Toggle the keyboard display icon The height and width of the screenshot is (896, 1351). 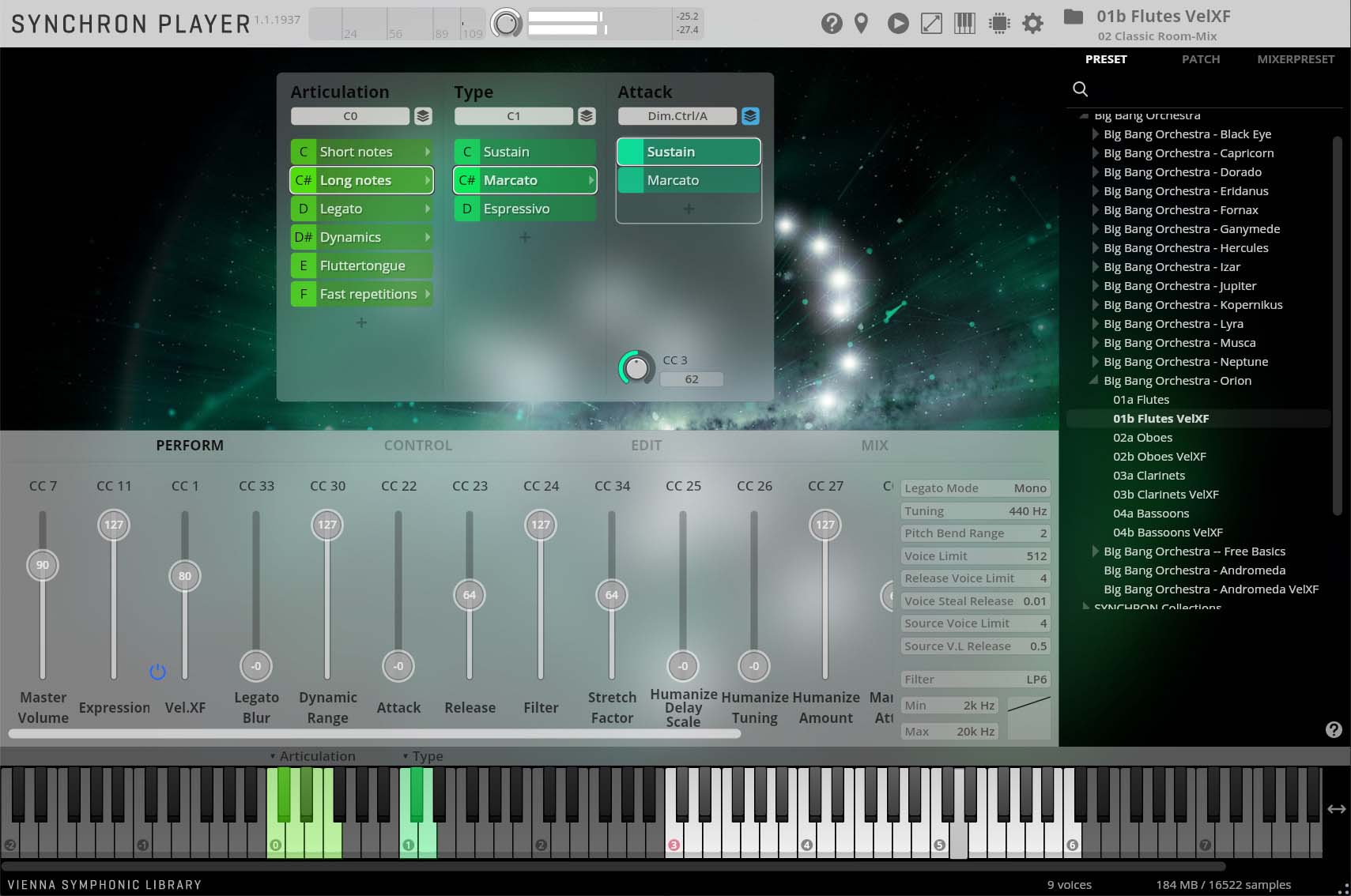964,24
